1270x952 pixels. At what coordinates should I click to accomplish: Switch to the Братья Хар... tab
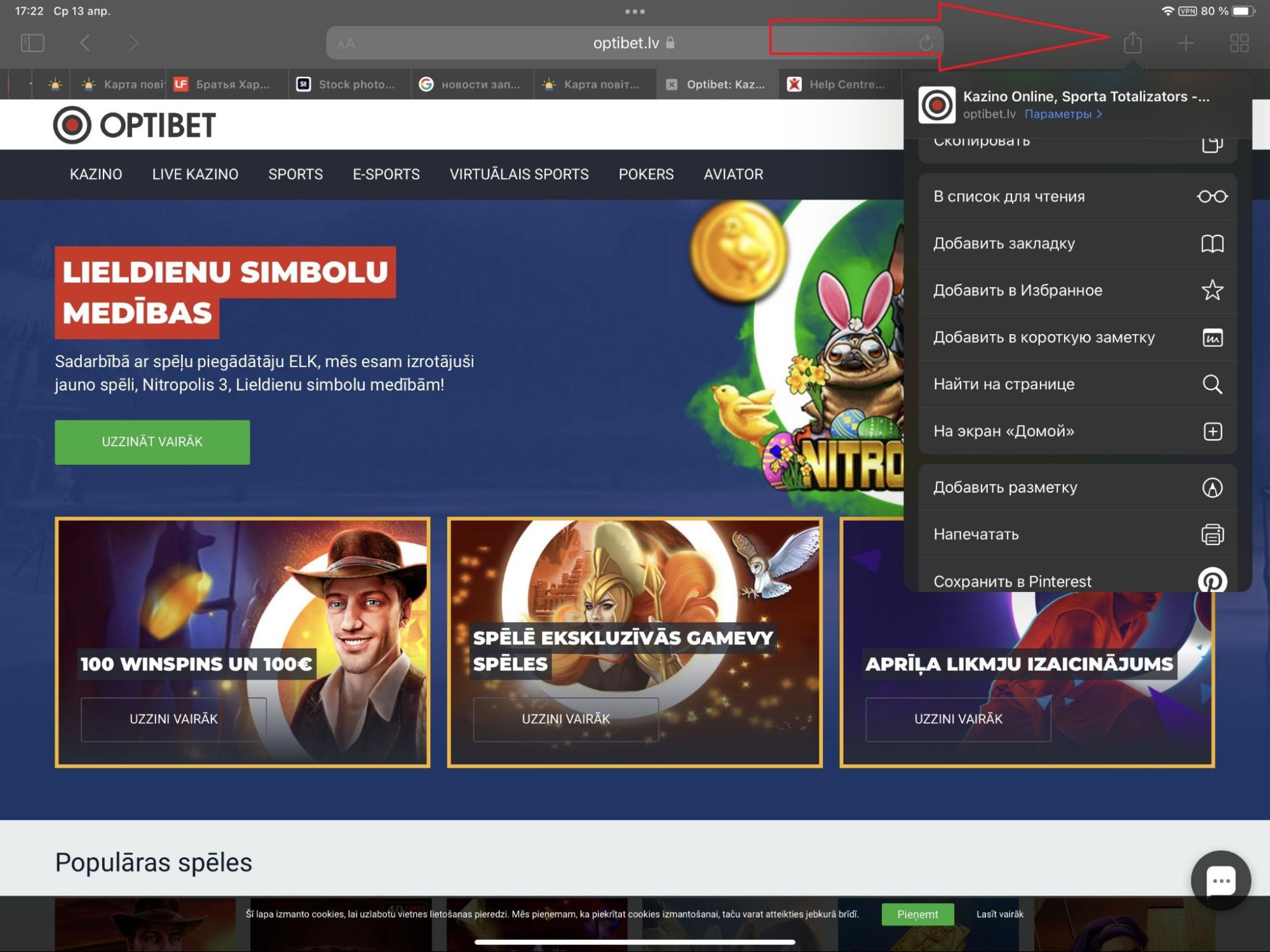(227, 84)
